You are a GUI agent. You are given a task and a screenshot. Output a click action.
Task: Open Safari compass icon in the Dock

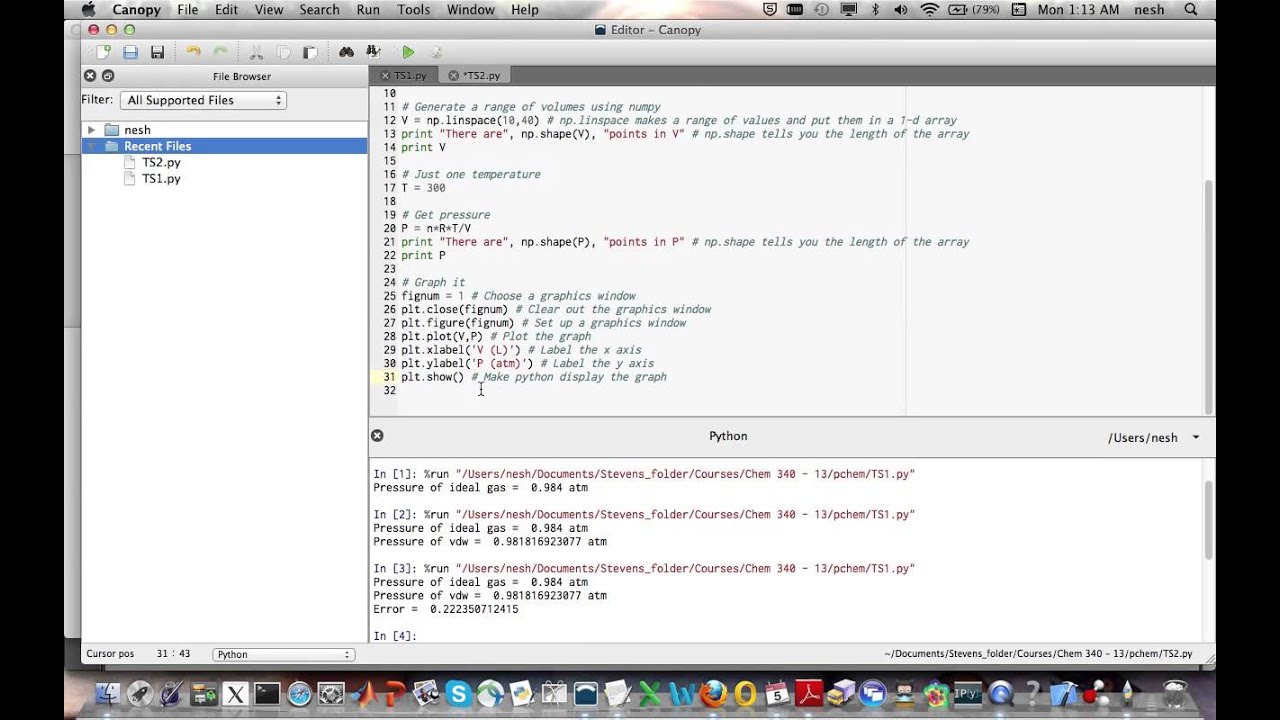point(299,693)
